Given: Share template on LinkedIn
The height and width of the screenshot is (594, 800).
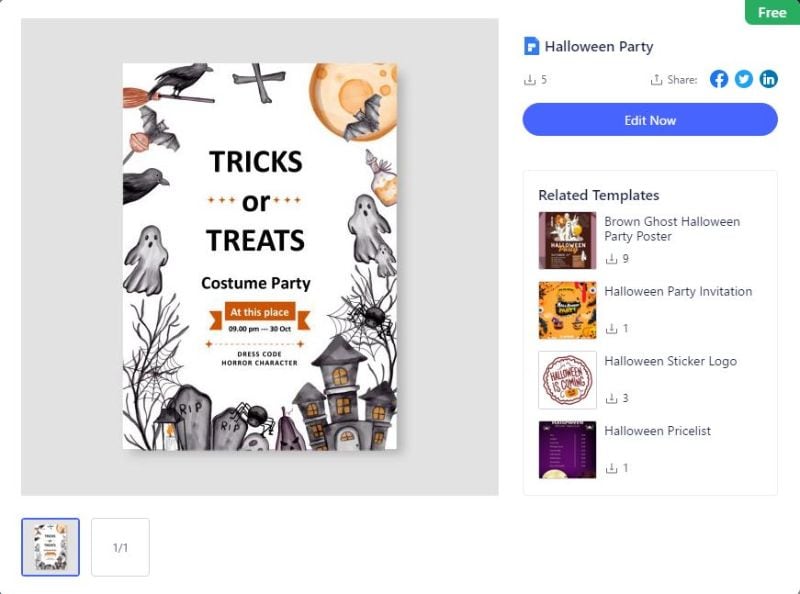Looking at the screenshot, I should 768,79.
